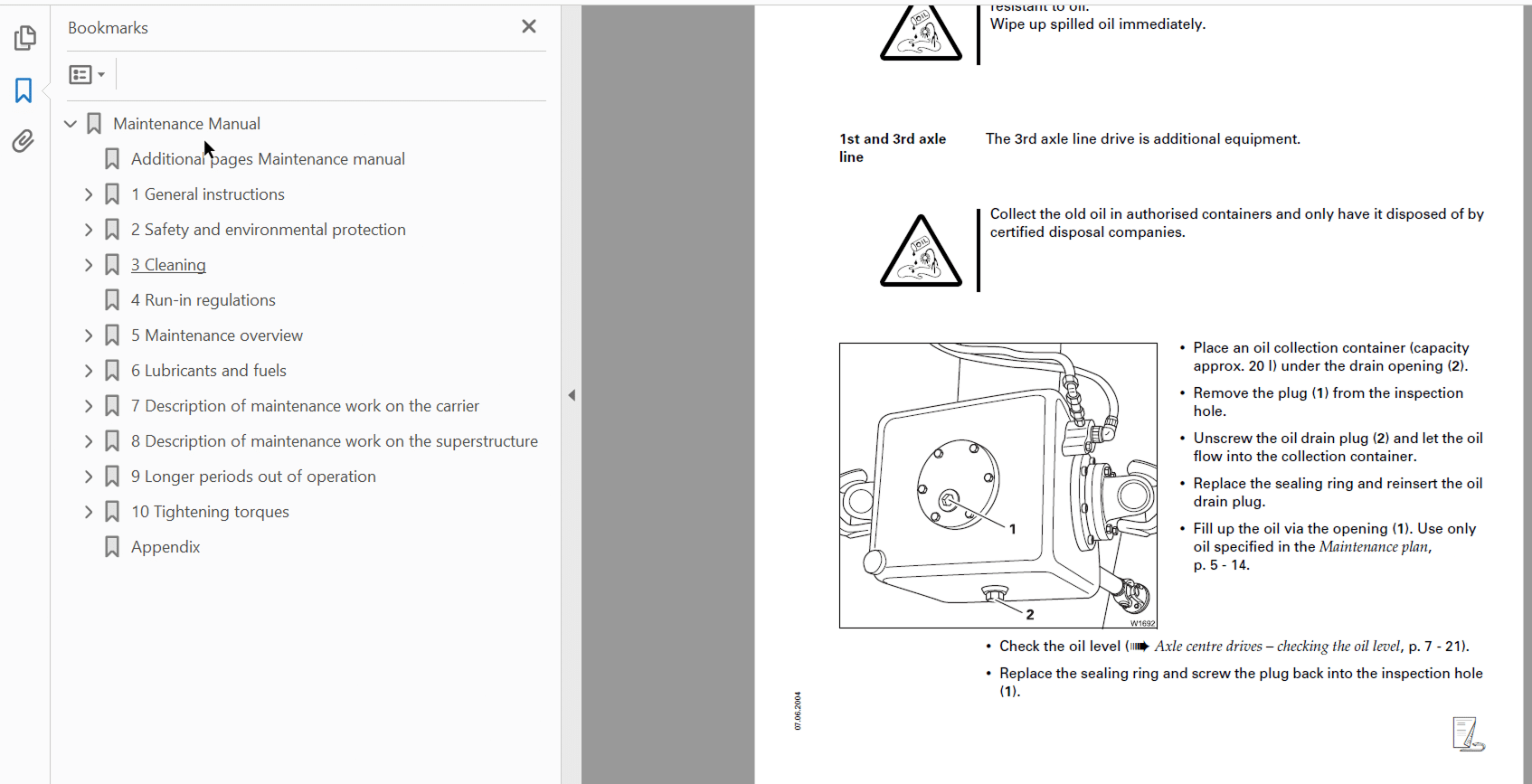Collapse the Maintenance Manual bookmark tree

[71, 124]
